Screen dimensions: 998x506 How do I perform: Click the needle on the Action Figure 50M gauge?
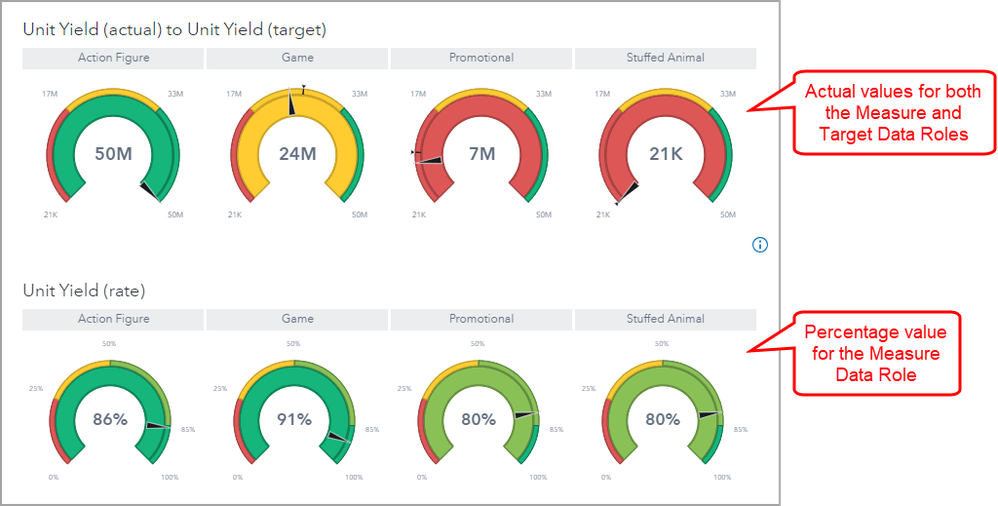[x=151, y=192]
